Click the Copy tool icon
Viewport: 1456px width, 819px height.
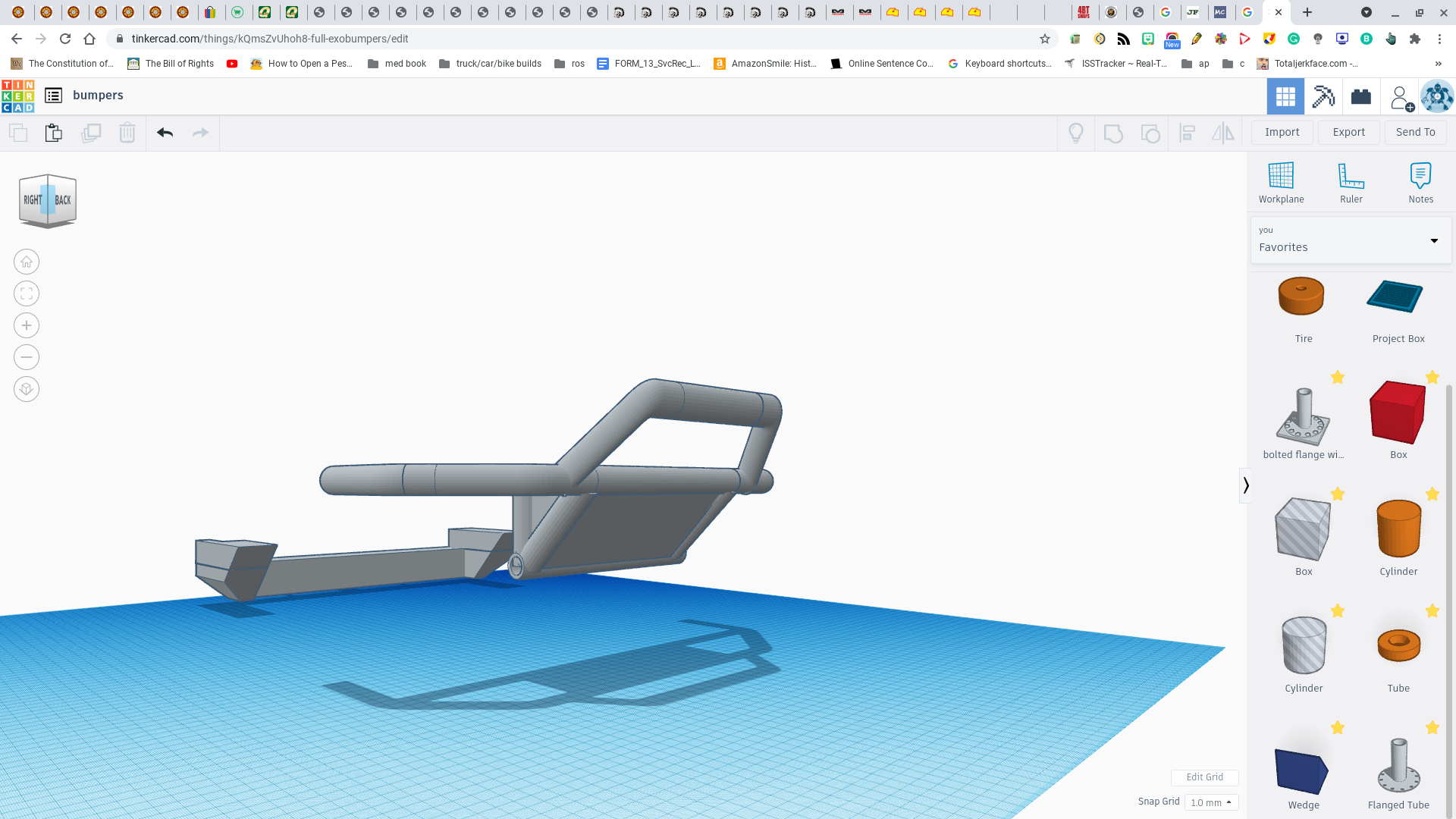18,133
